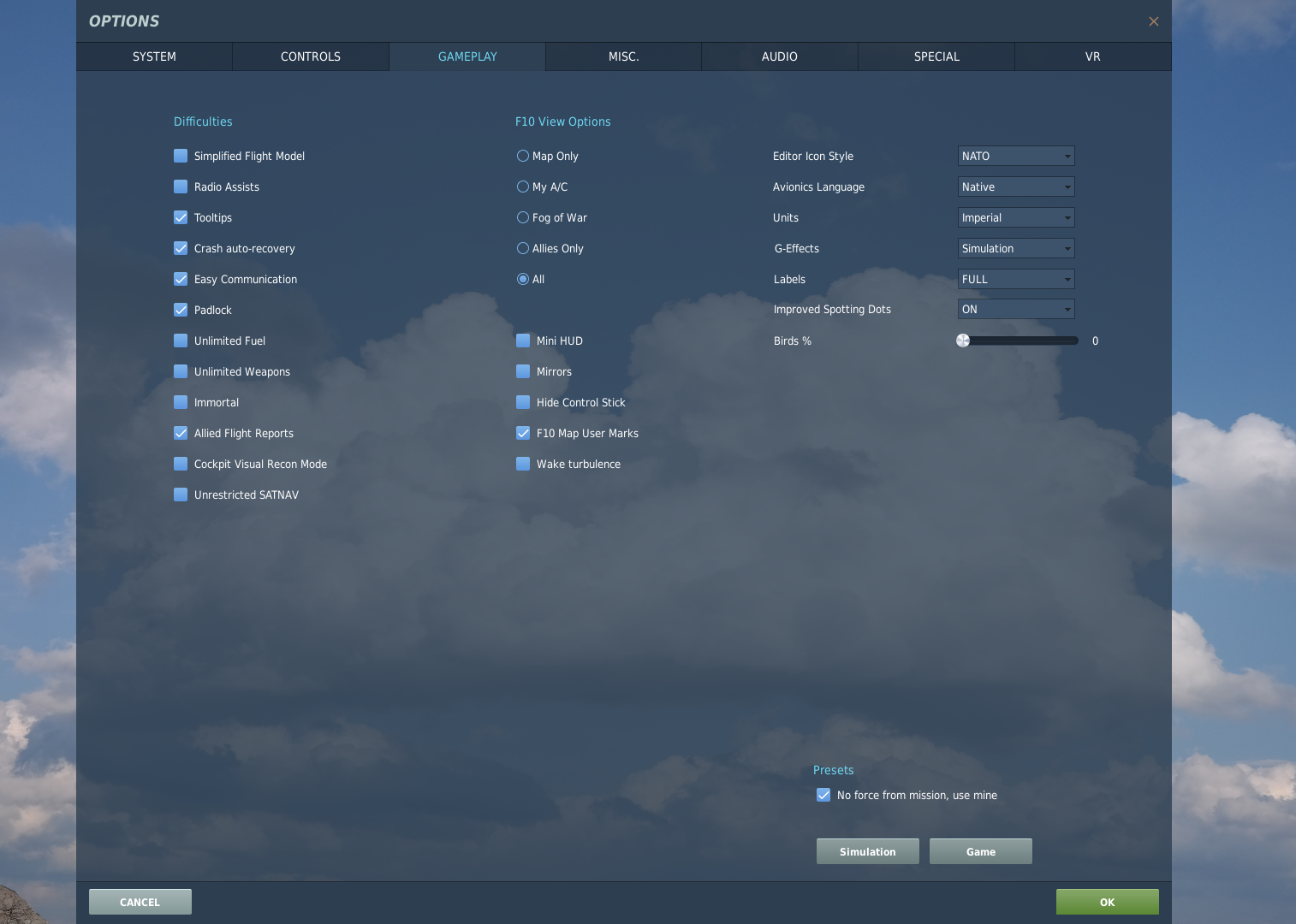Click the CANCEL button
This screenshot has width=1296, height=924.
point(140,902)
